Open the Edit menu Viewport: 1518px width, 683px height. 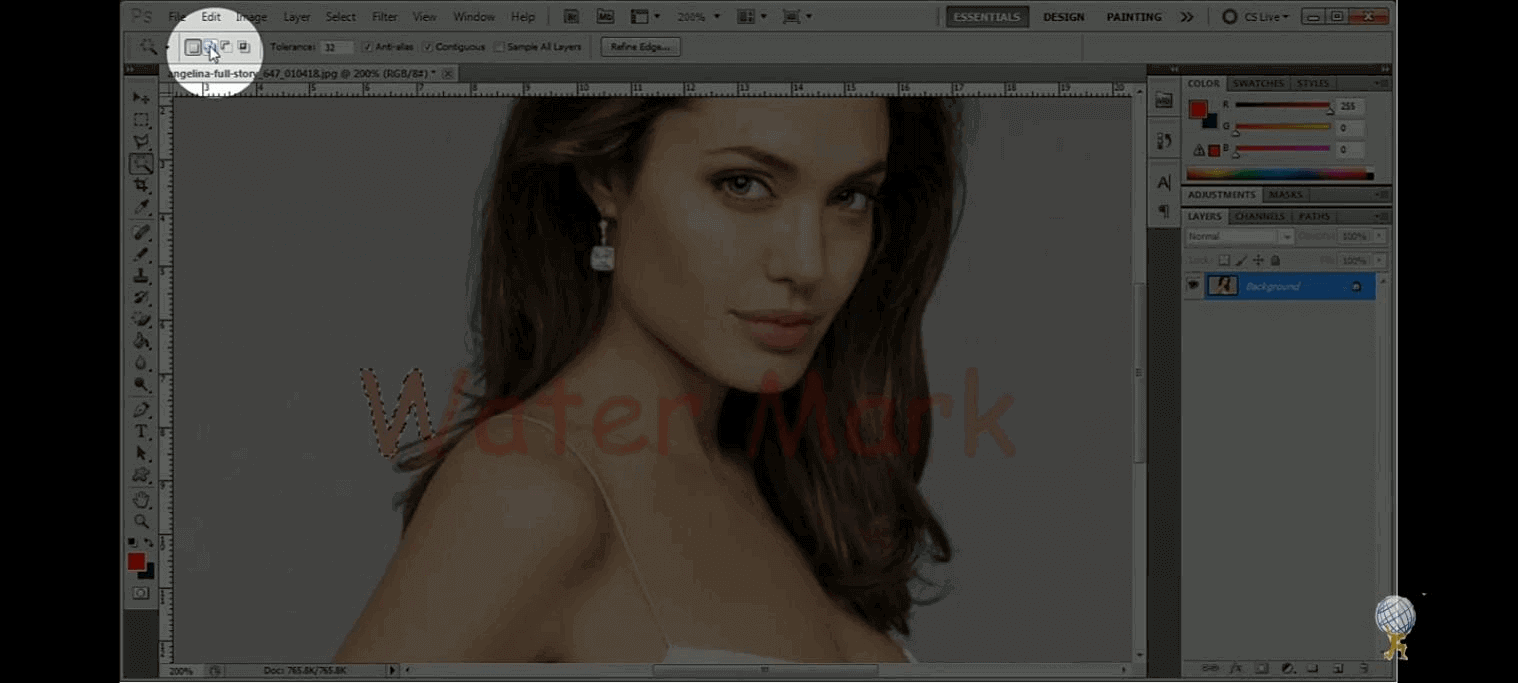click(211, 17)
